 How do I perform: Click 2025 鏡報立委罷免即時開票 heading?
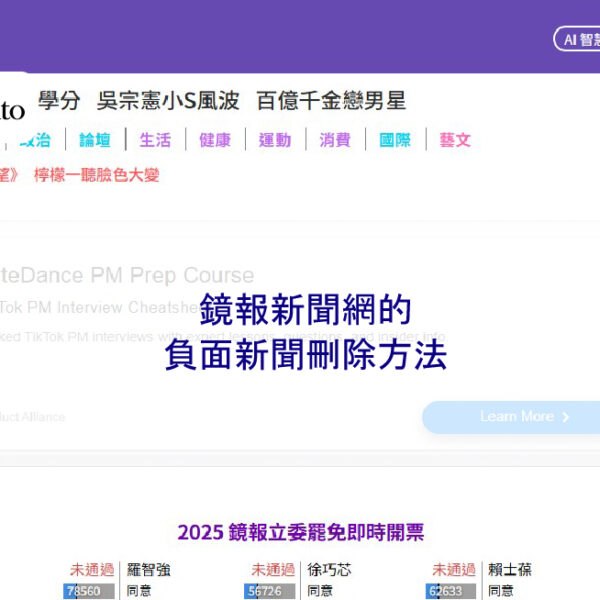tap(301, 532)
